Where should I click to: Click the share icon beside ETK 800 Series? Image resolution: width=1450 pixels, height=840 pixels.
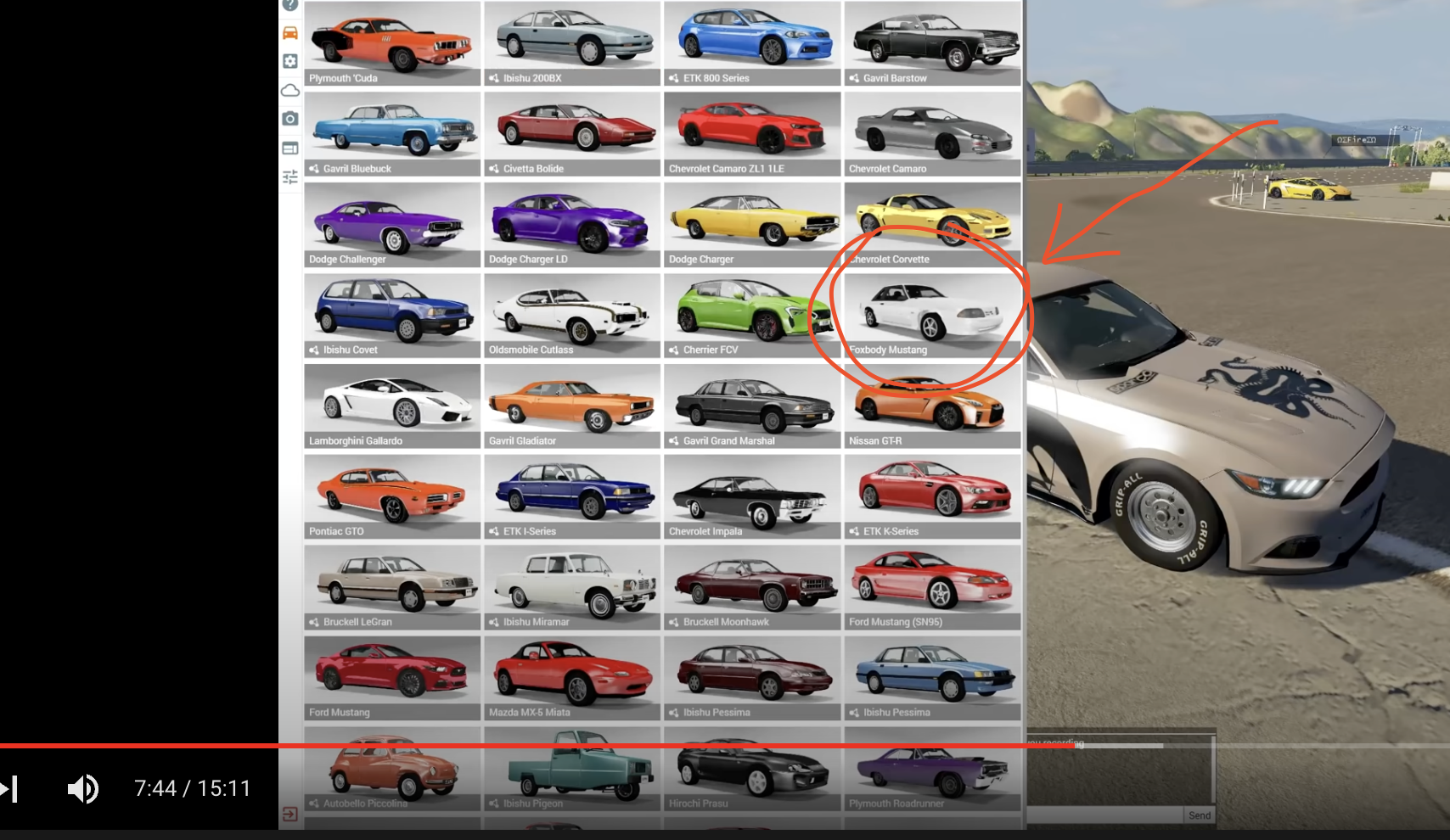(673, 78)
